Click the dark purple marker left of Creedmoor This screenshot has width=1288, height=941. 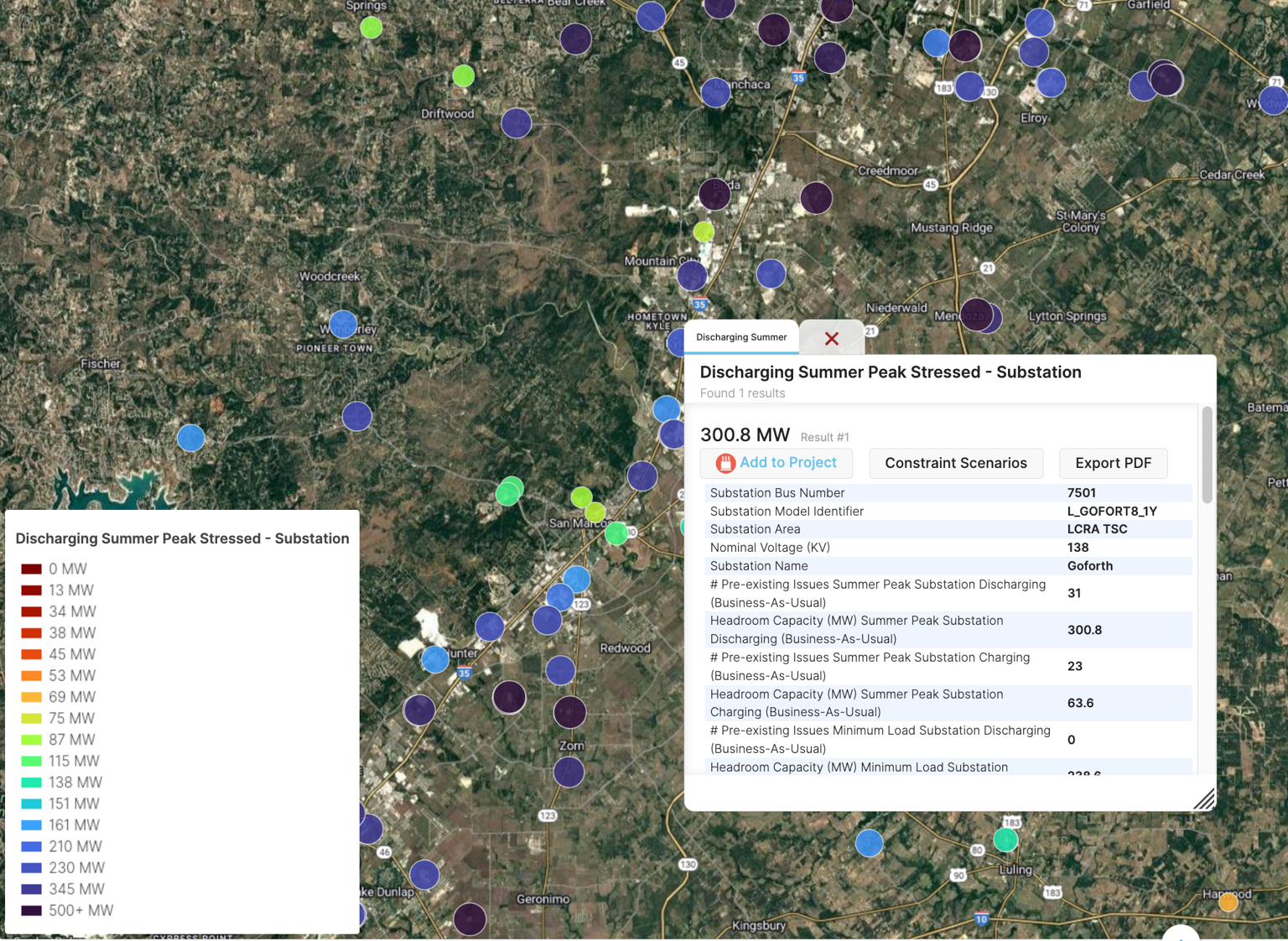[x=816, y=198]
